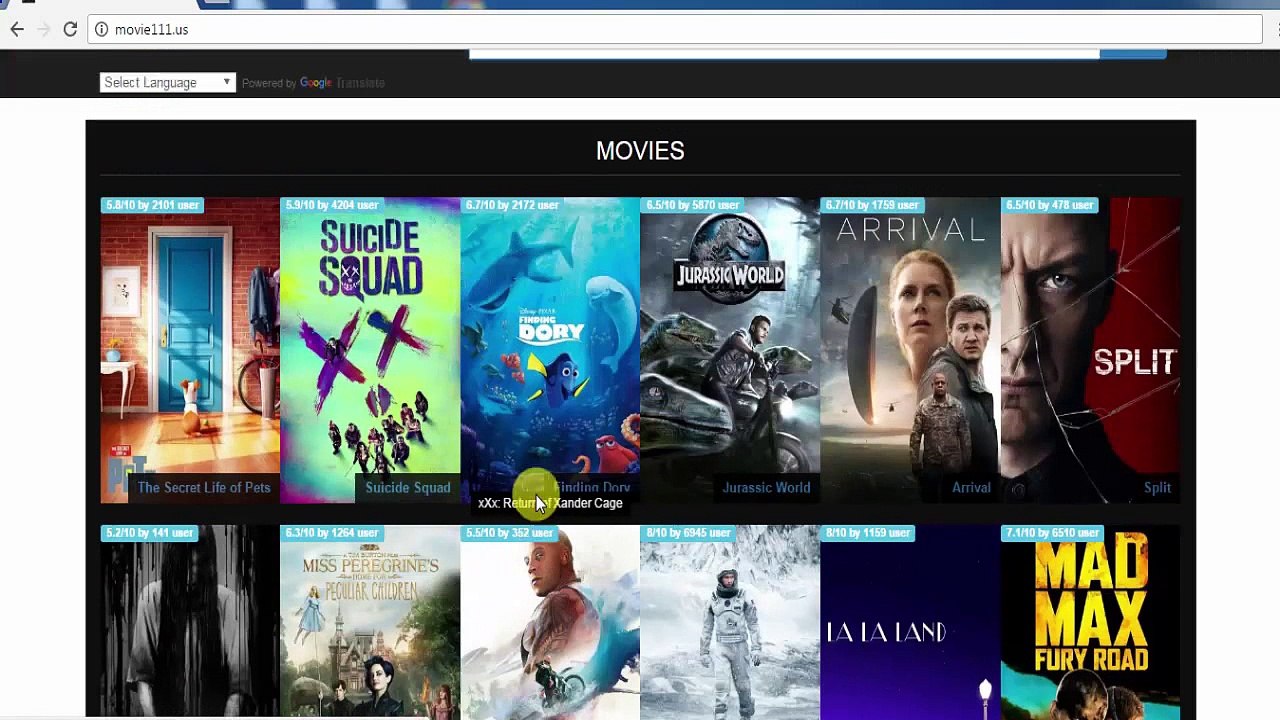Image resolution: width=1280 pixels, height=720 pixels.
Task: Reload the movie111.us page
Action: (70, 30)
